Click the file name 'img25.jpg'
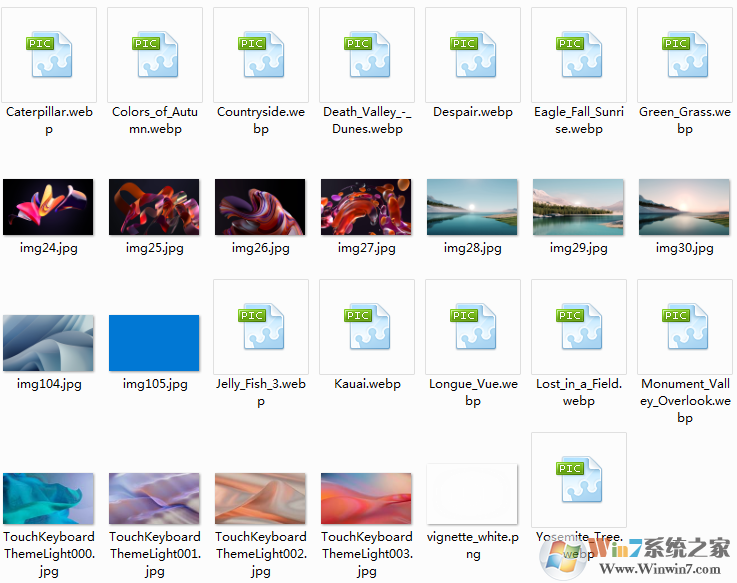This screenshot has width=737, height=583. [x=155, y=248]
